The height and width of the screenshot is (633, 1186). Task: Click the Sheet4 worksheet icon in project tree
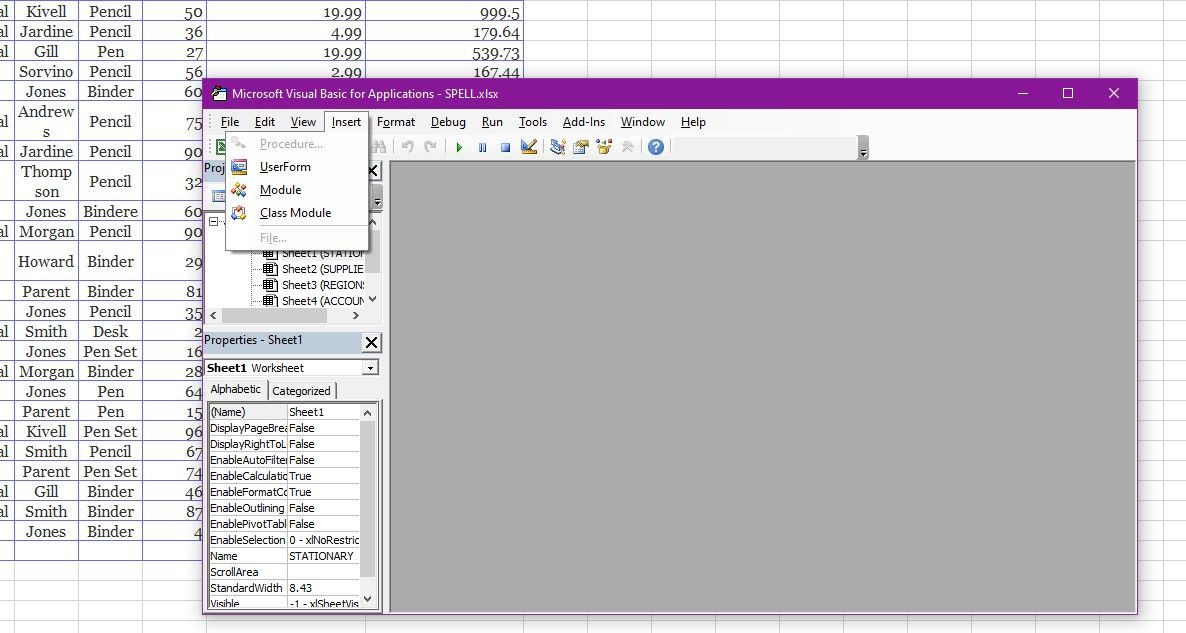270,301
